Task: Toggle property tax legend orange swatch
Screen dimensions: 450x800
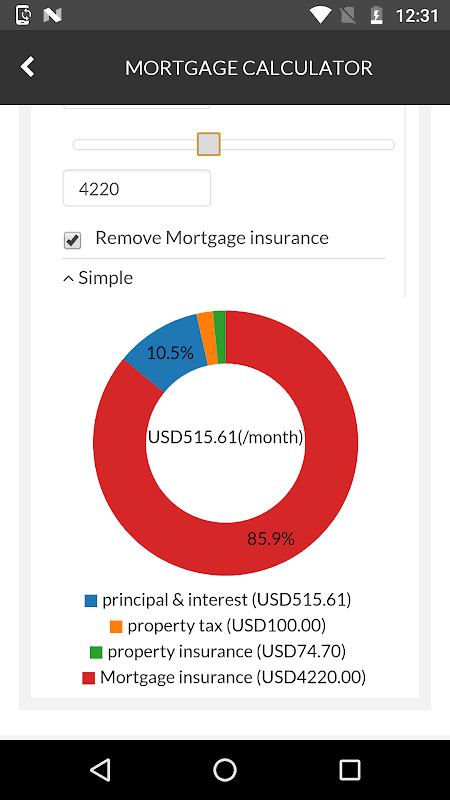Action: point(116,627)
